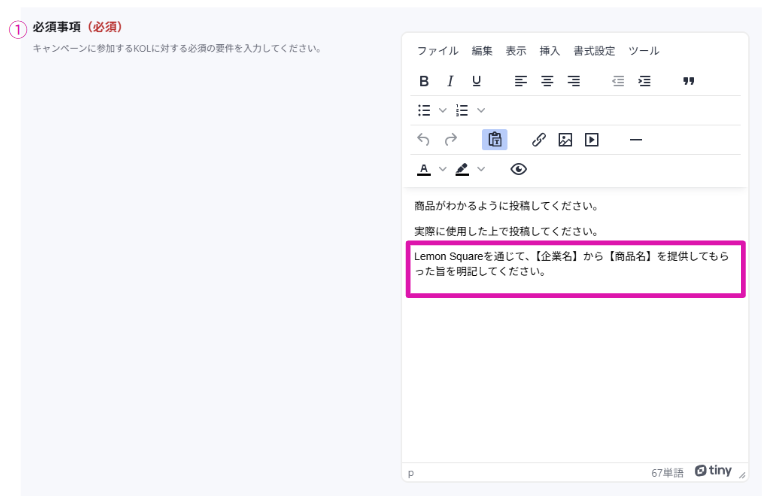Image resolution: width=764 pixels, height=496 pixels.
Task: Click the Lemon Square paragraph in editor
Action: click(570, 263)
